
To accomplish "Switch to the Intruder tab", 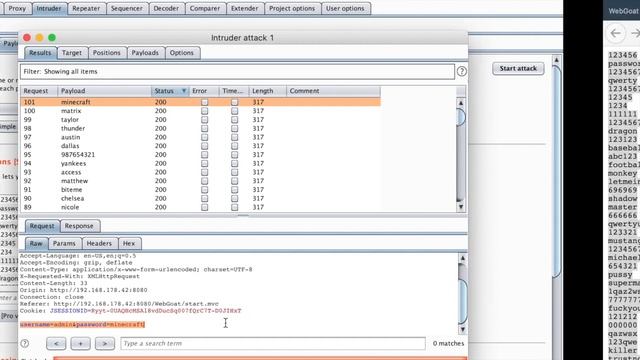I will coord(49,9).
